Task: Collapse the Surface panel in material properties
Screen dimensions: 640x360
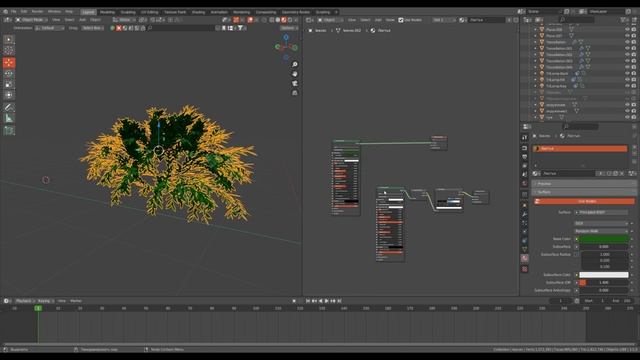Action: [584, 192]
